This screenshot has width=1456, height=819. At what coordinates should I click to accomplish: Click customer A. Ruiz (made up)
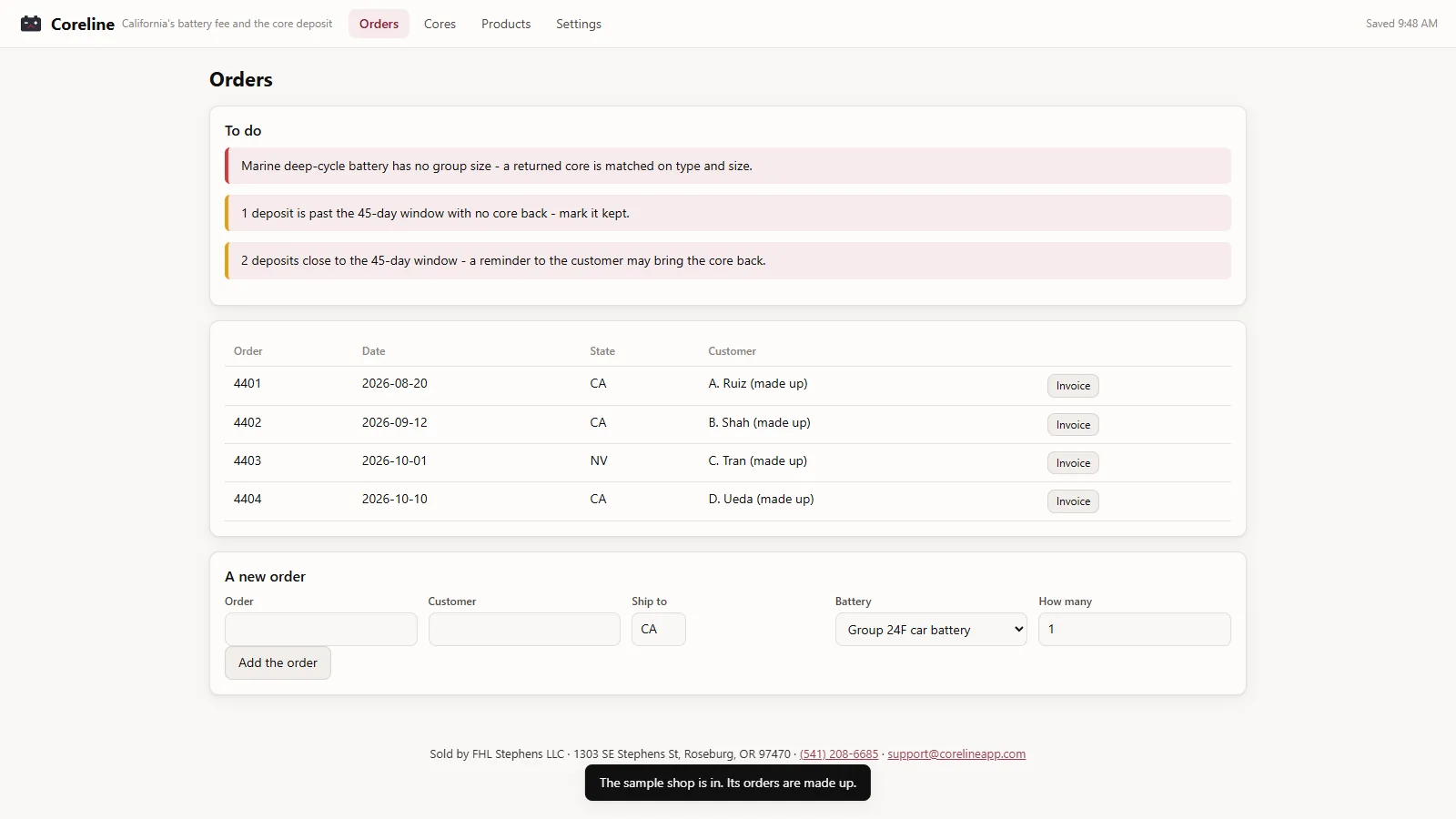pyautogui.click(x=758, y=383)
